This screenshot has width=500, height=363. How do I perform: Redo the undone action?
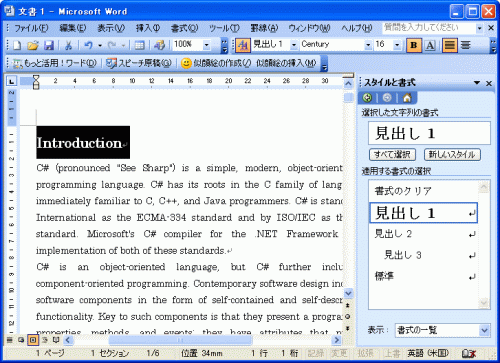[112, 45]
